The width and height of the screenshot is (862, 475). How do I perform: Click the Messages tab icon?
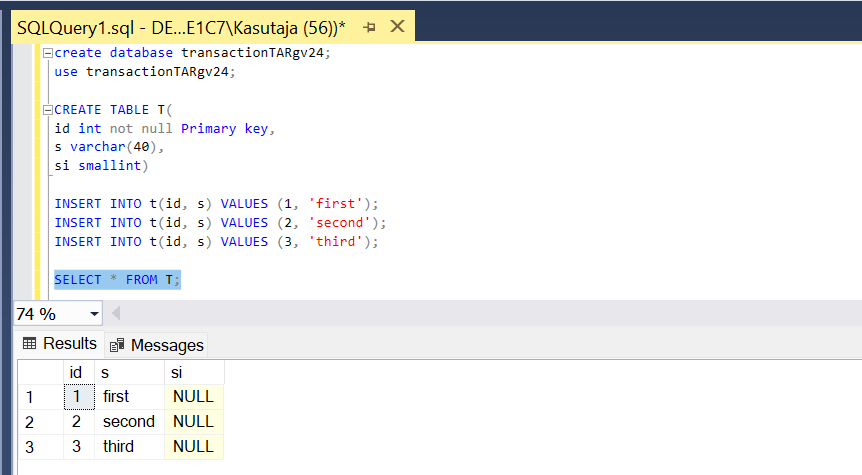[117, 345]
